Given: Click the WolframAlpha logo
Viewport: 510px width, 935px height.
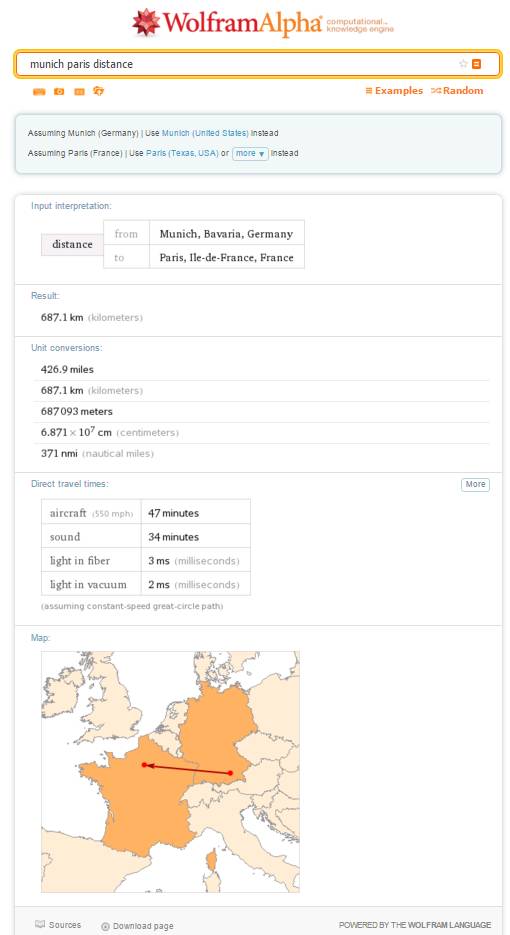Looking at the screenshot, I should [262, 23].
